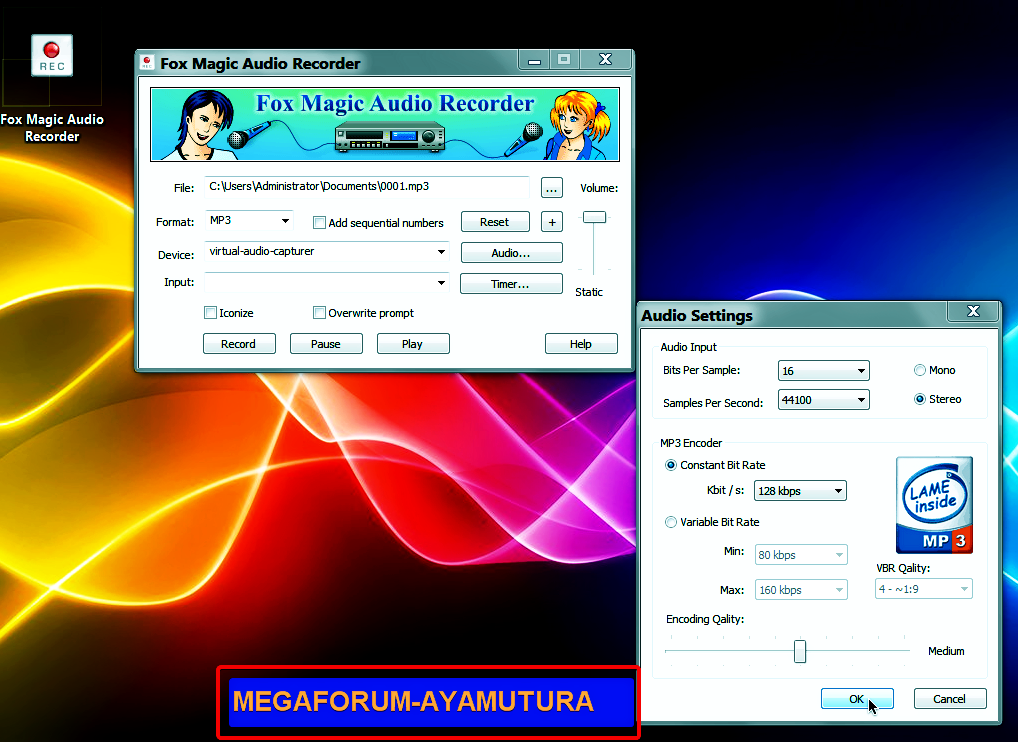The height and width of the screenshot is (742, 1018).
Task: Close the Fox Magic Audio Recorder window
Action: (606, 60)
